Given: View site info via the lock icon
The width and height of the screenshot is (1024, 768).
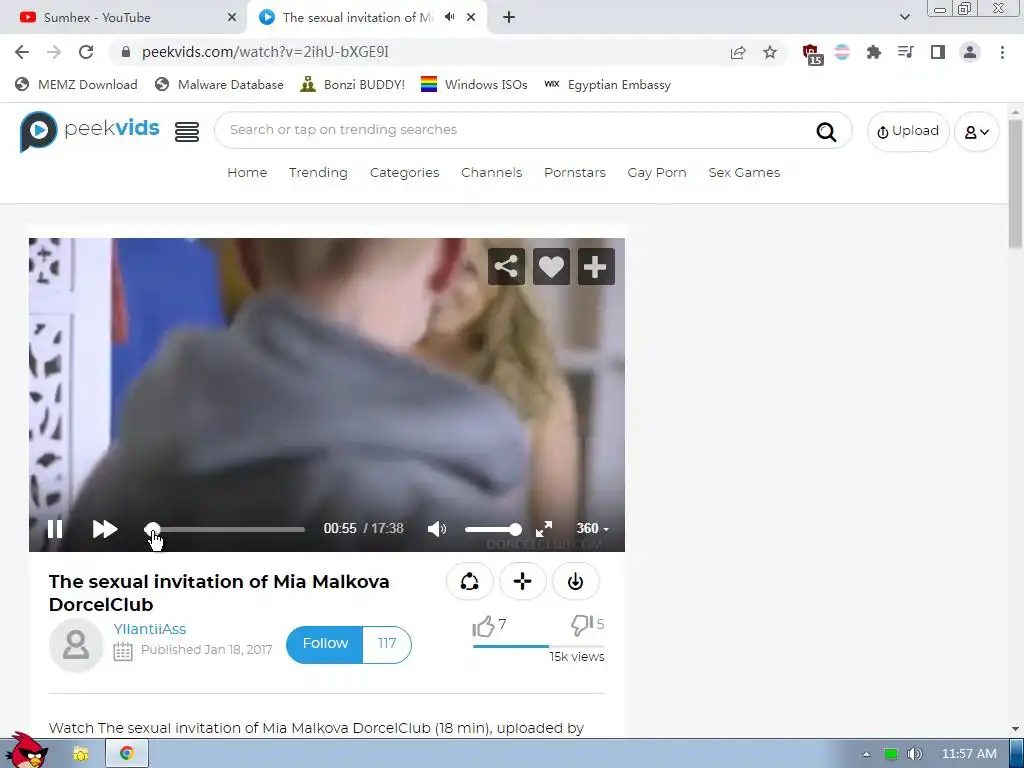Looking at the screenshot, I should [126, 52].
